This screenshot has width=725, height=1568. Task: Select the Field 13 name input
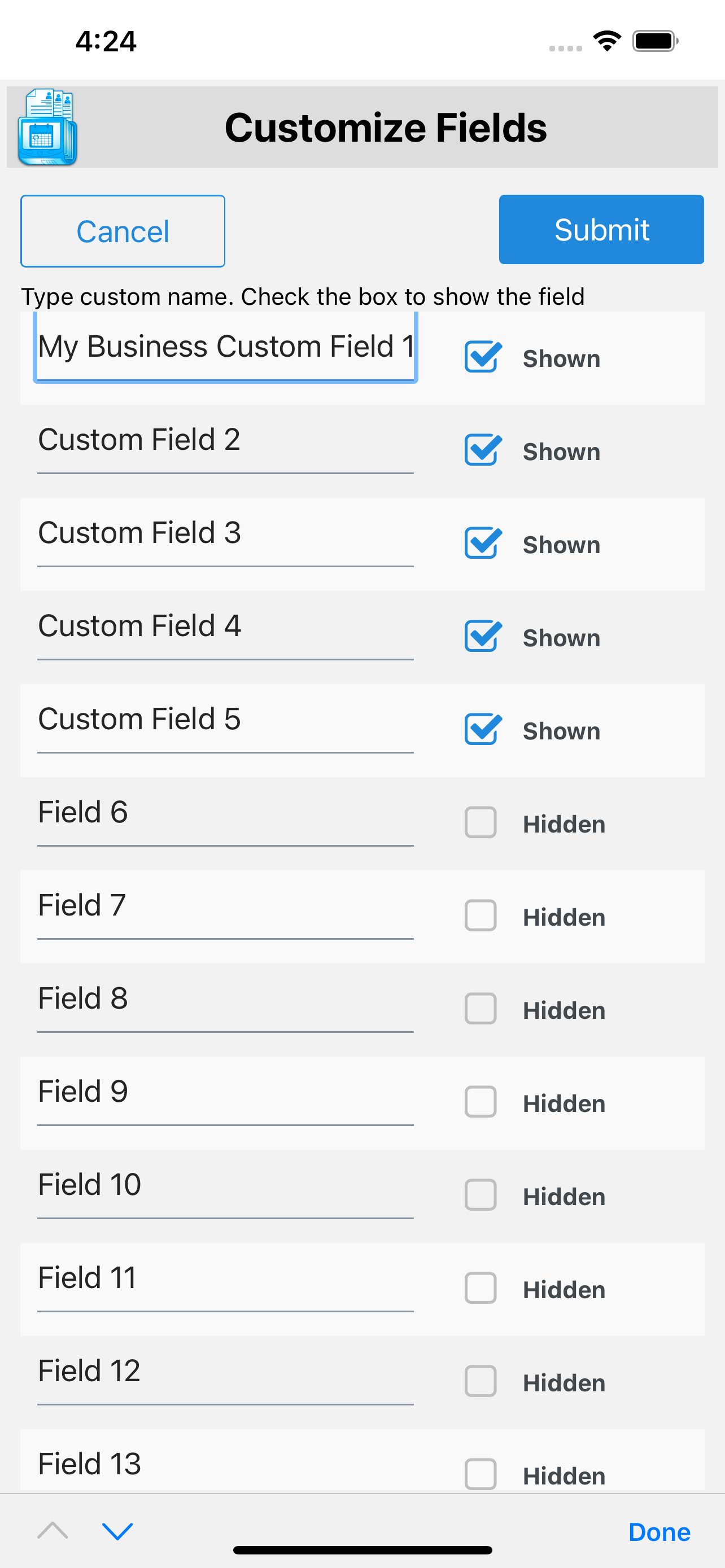[225, 1464]
